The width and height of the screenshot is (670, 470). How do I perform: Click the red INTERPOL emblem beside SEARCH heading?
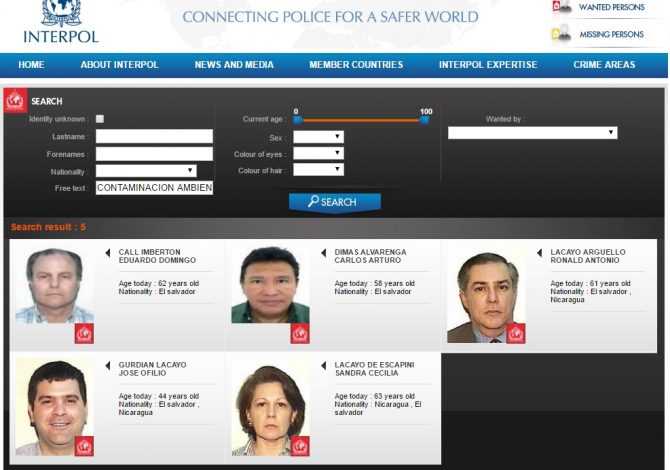(x=15, y=101)
